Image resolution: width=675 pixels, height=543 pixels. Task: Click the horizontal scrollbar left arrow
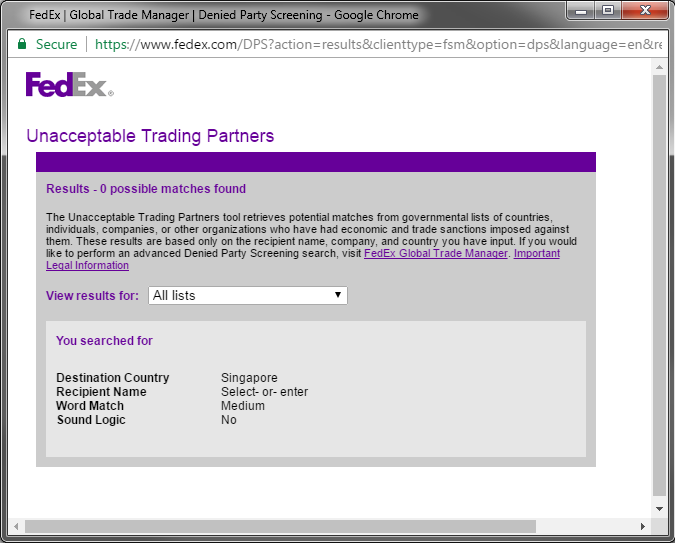(x=16, y=526)
